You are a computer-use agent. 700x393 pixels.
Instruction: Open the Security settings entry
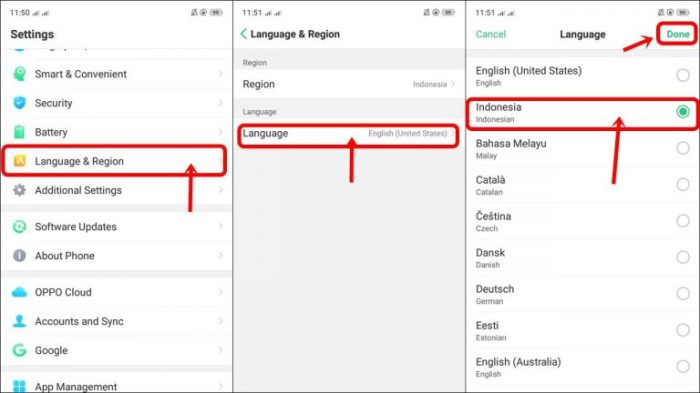[x=116, y=103]
